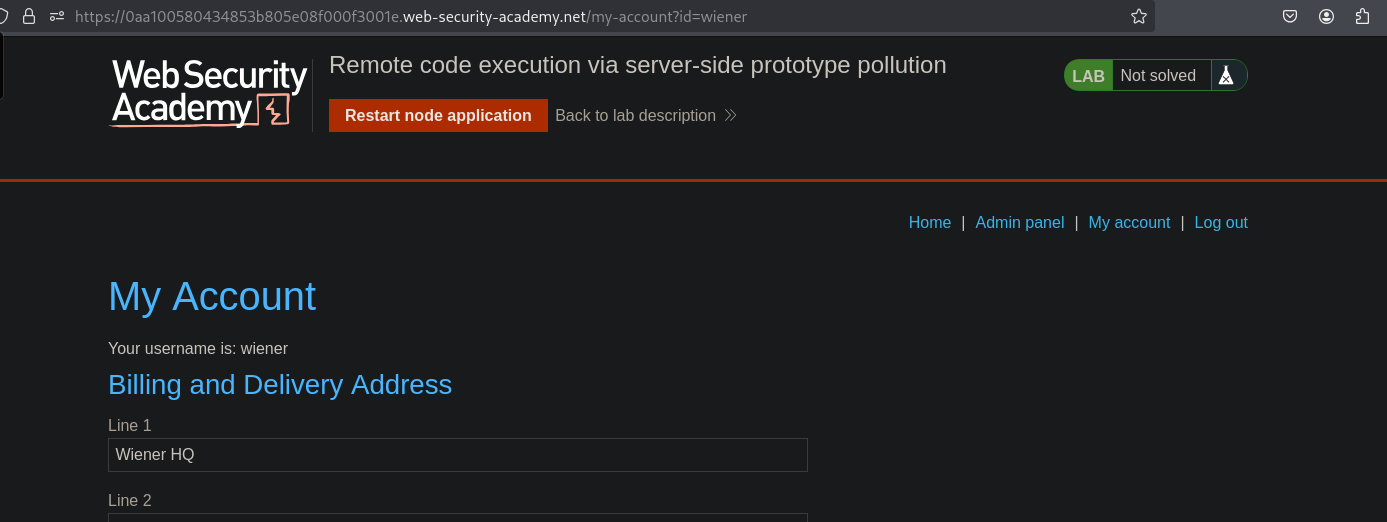The image size is (1387, 522).
Task: Click the Save to Pocket icon
Action: [1290, 16]
